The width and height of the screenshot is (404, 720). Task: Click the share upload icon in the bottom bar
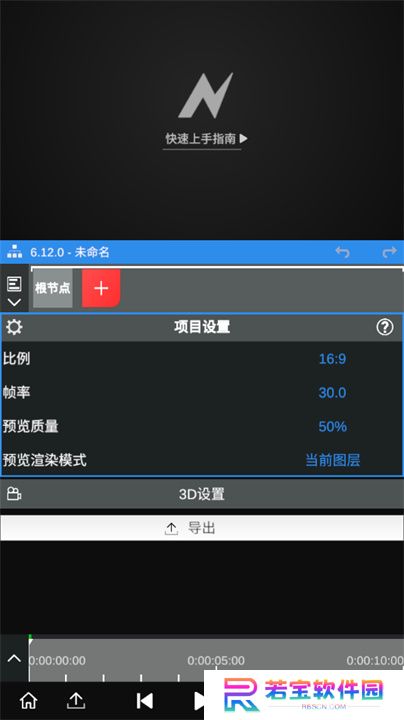tap(76, 701)
